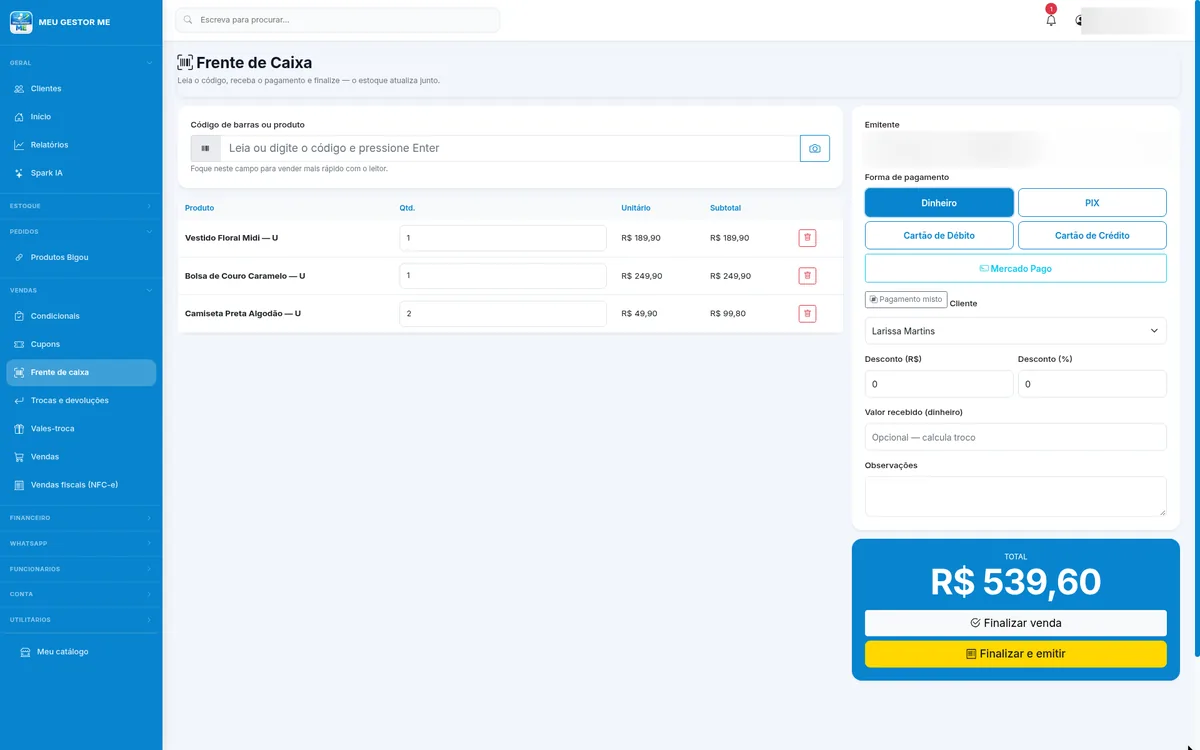Expand the WHATSAPP sidebar section
The width and height of the screenshot is (1200, 750).
click(x=81, y=543)
